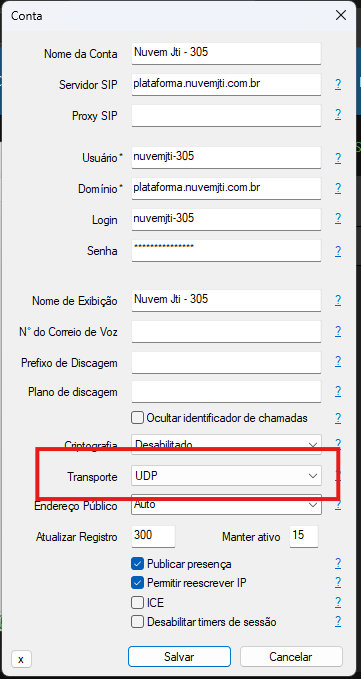
Task: Click Salvar to save the account
Action: [179, 656]
